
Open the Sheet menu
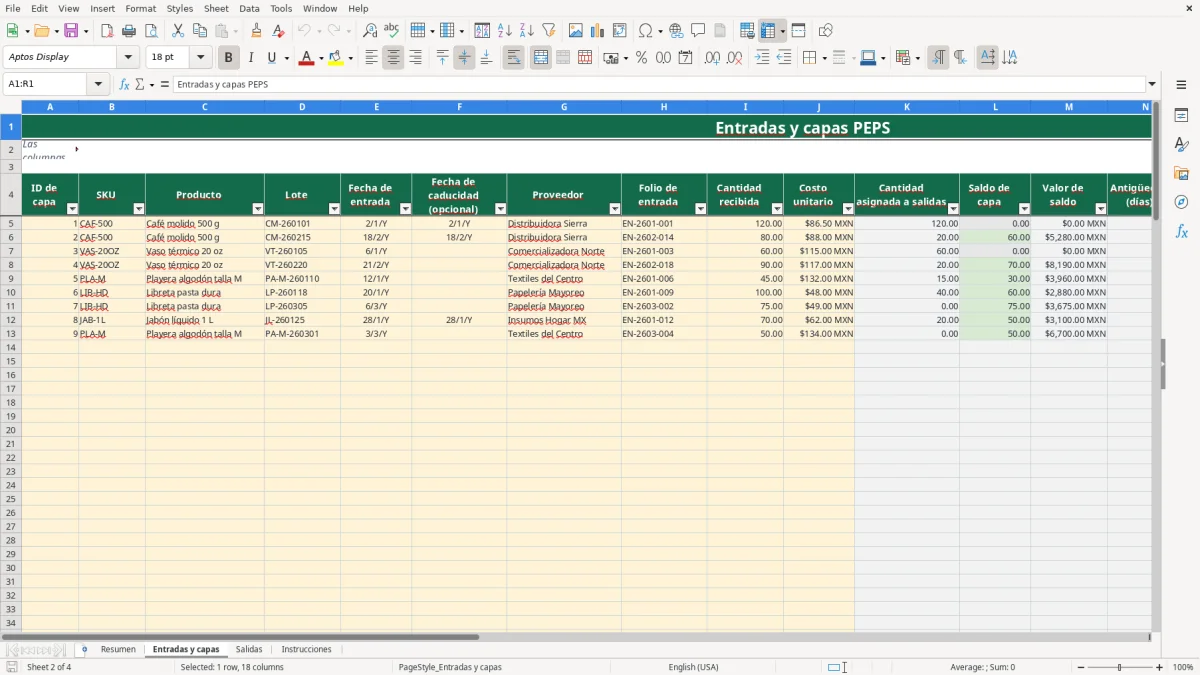click(216, 8)
